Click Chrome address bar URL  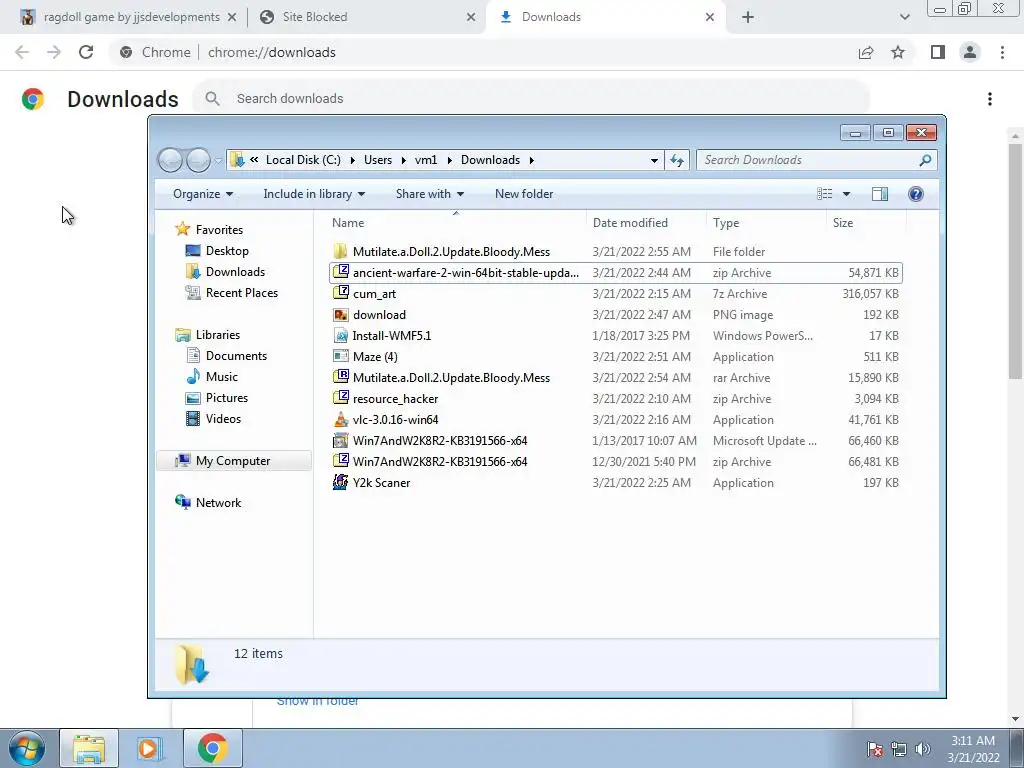[x=272, y=52]
